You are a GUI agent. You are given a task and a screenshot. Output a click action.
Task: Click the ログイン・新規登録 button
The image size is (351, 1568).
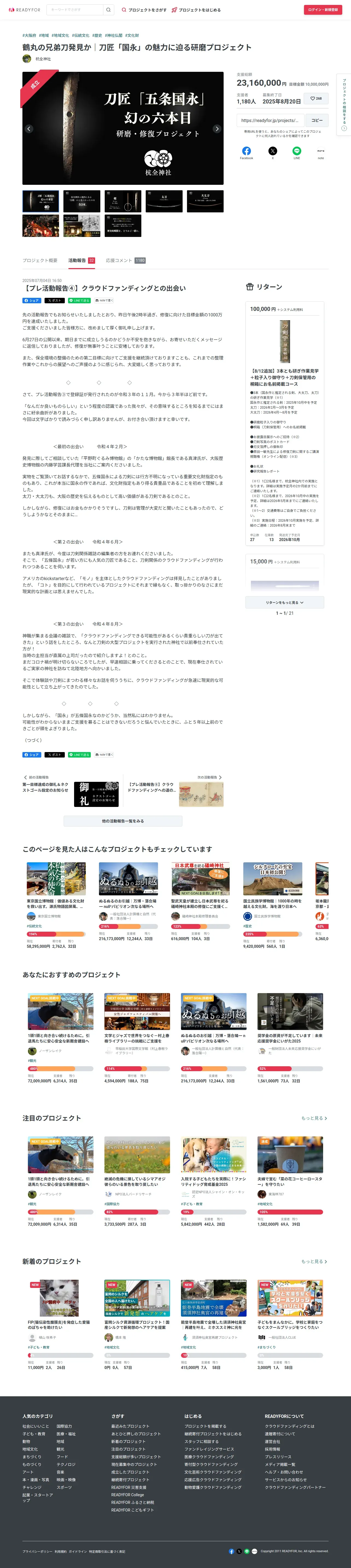tap(323, 10)
